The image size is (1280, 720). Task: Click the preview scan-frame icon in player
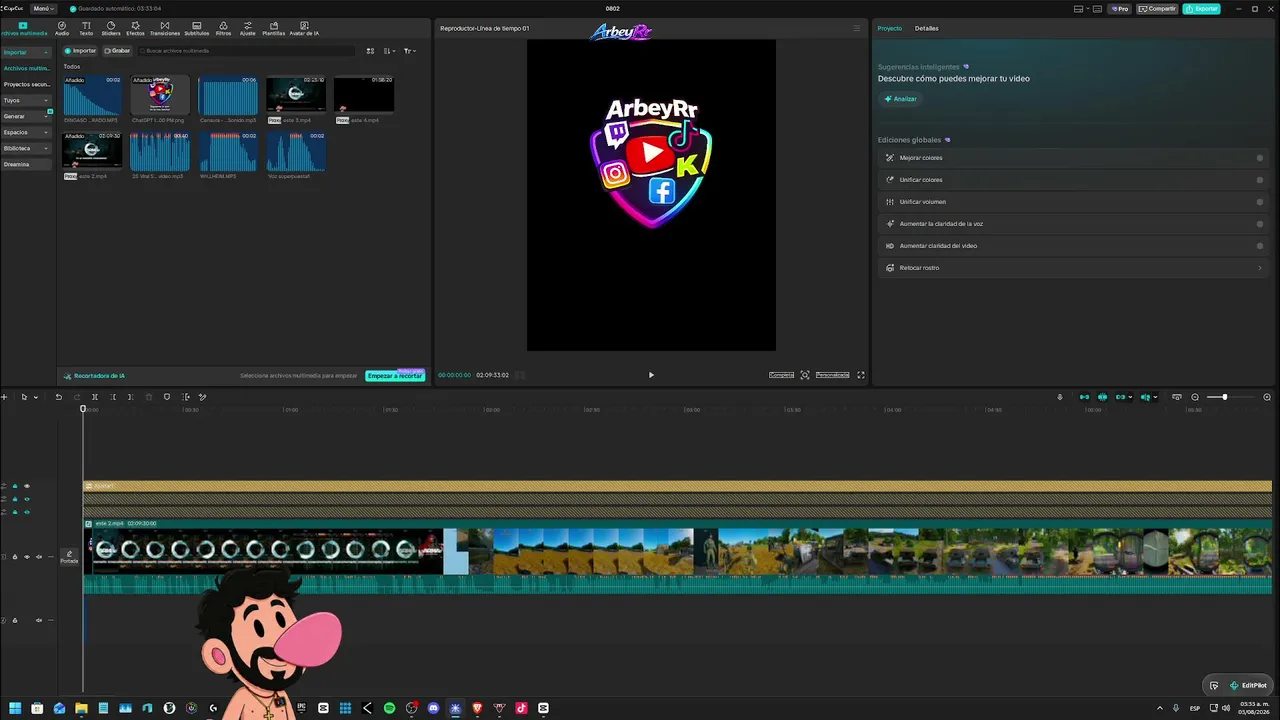805,375
